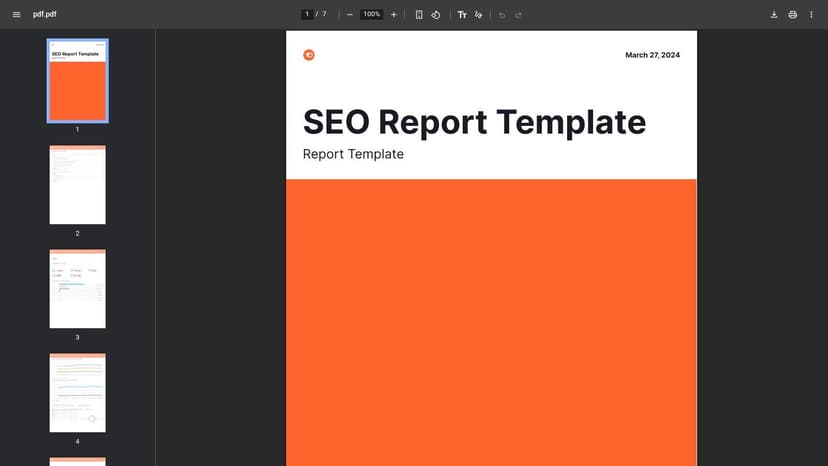Image resolution: width=828 pixels, height=466 pixels.
Task: Click the Report Template subtitle
Action: tap(353, 154)
